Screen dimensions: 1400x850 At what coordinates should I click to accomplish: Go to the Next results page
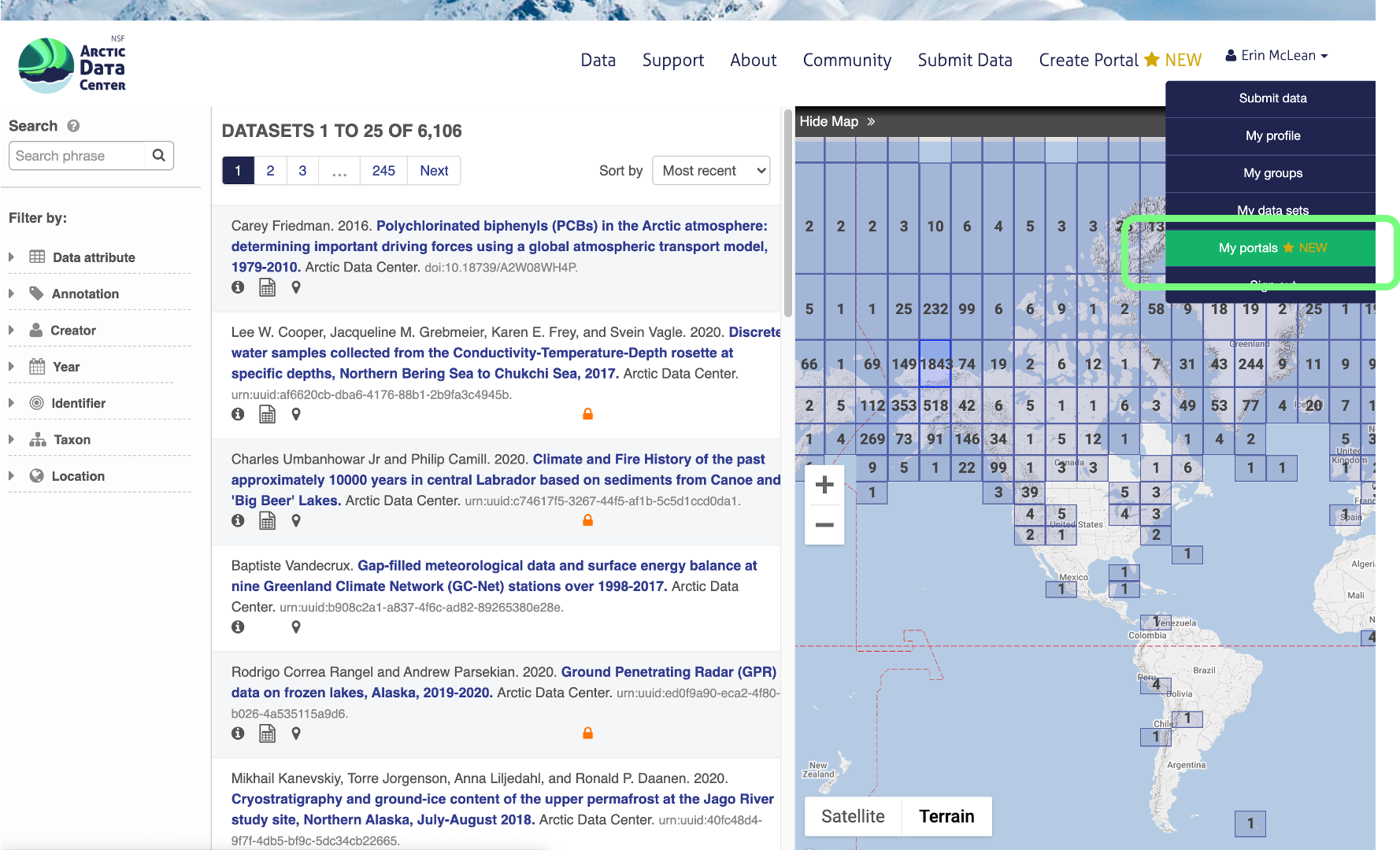click(434, 171)
